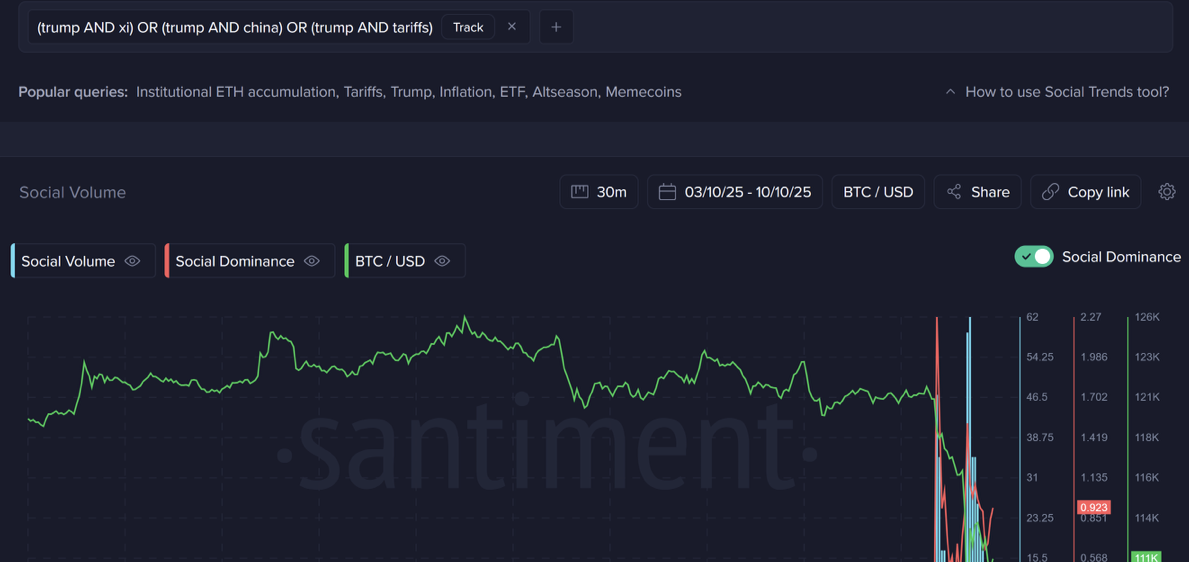Click the 2.27 dominance axis label
The image size is (1189, 562).
click(x=1090, y=317)
